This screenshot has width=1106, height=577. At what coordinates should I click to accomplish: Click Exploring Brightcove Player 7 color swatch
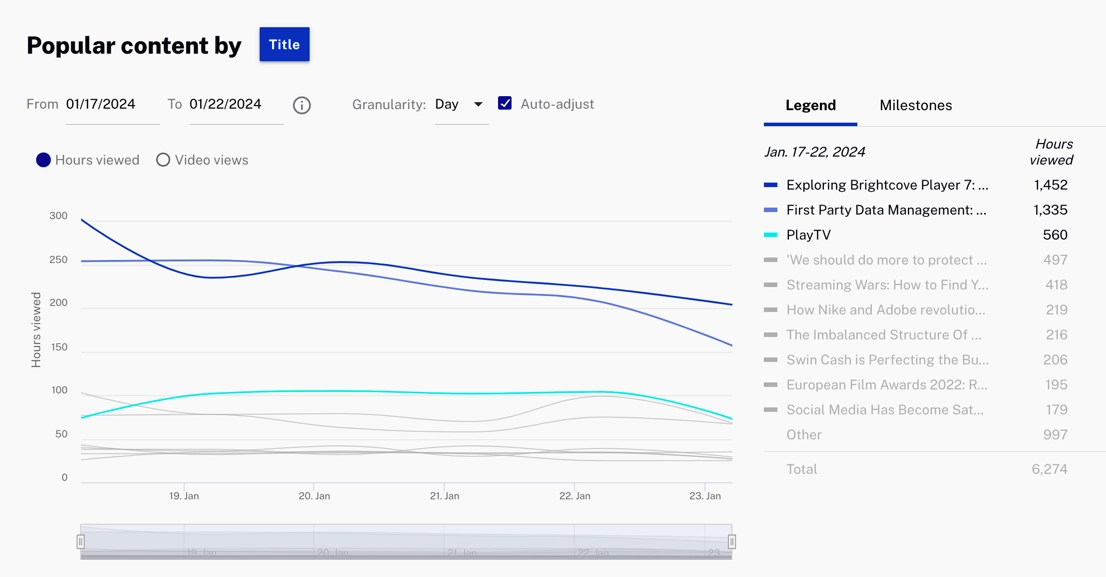(771, 185)
